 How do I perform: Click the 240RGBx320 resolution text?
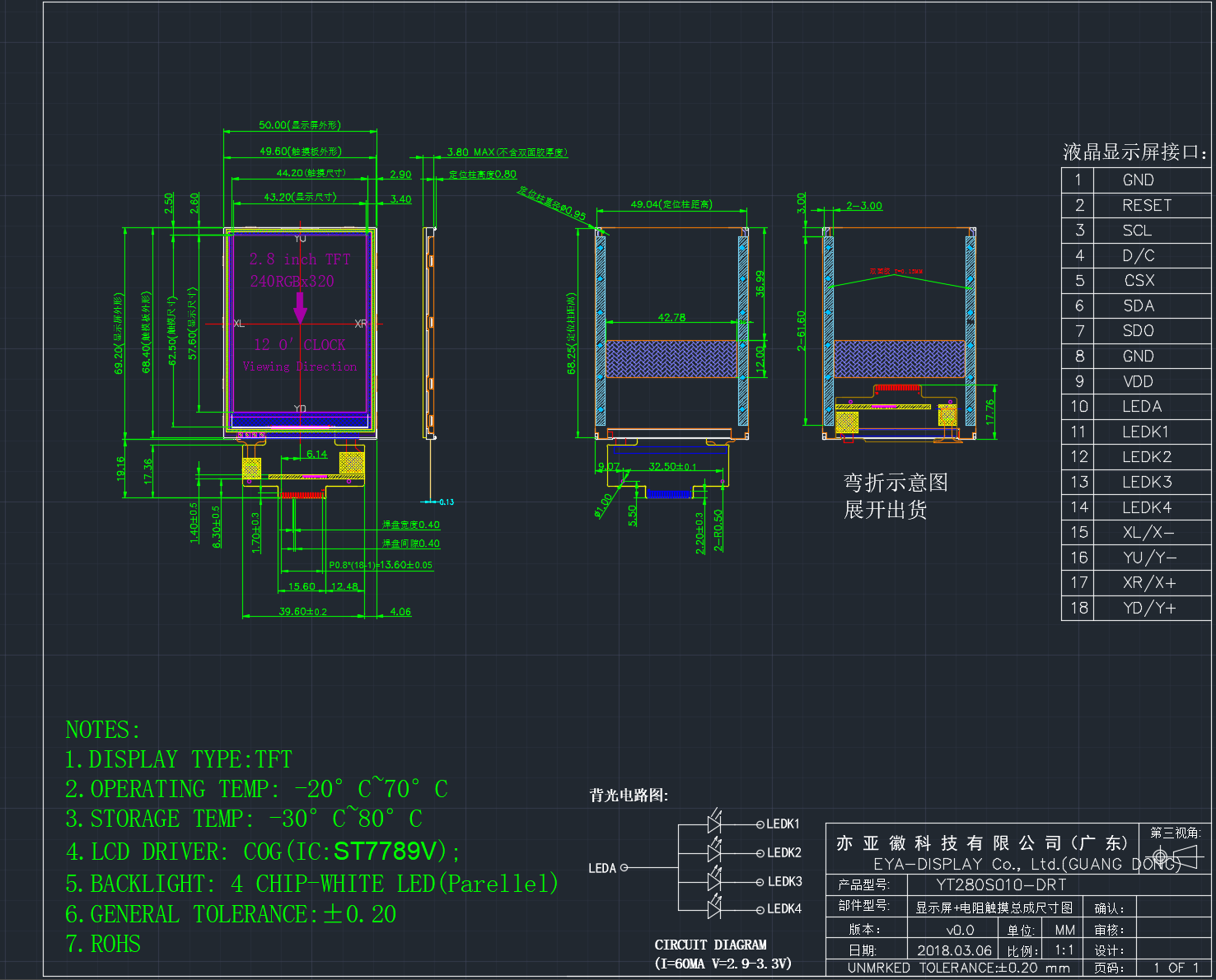pos(292,281)
